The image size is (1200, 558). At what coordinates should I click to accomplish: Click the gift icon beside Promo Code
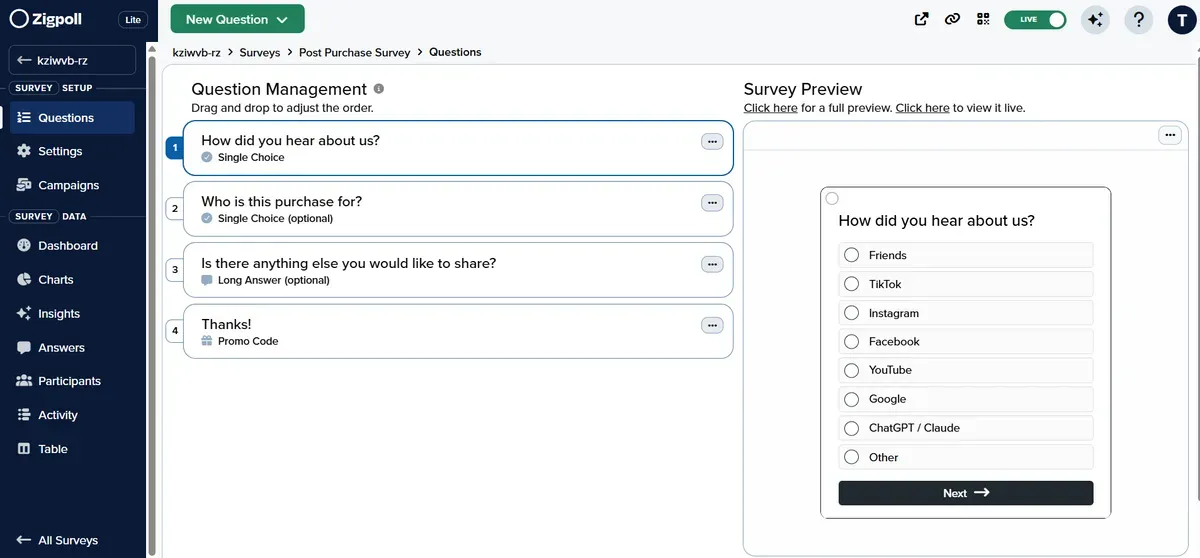click(207, 341)
